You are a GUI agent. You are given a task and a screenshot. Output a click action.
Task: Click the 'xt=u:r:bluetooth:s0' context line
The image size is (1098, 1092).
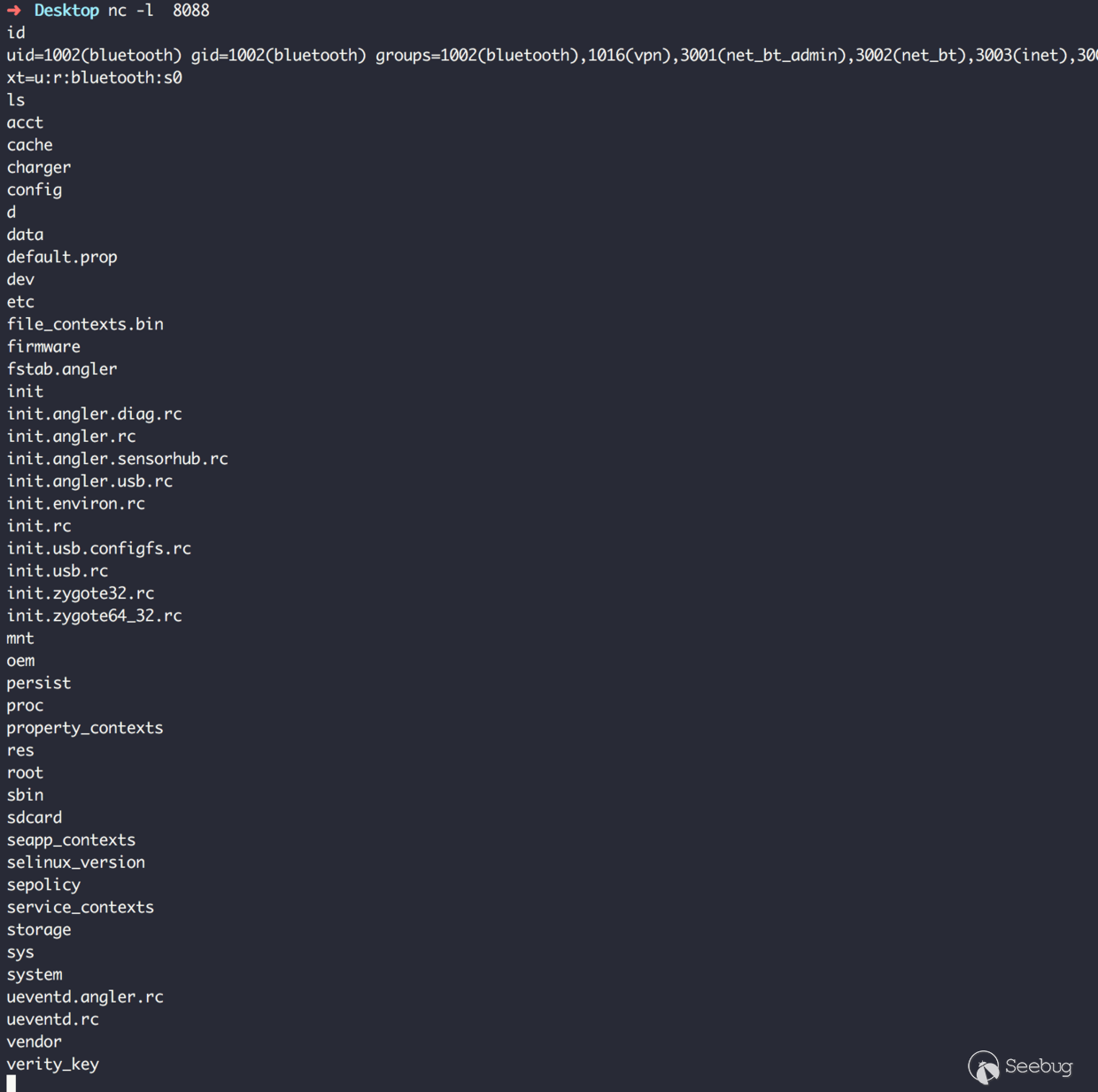pyautogui.click(x=95, y=78)
